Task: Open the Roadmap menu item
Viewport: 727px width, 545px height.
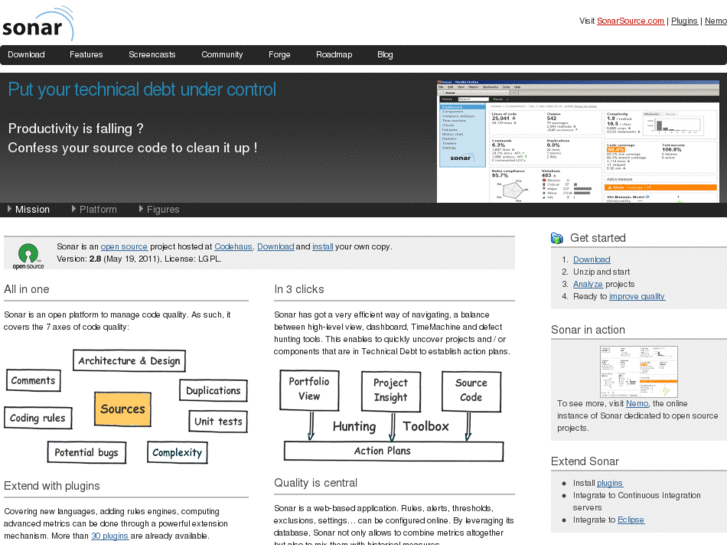Action: pos(334,55)
